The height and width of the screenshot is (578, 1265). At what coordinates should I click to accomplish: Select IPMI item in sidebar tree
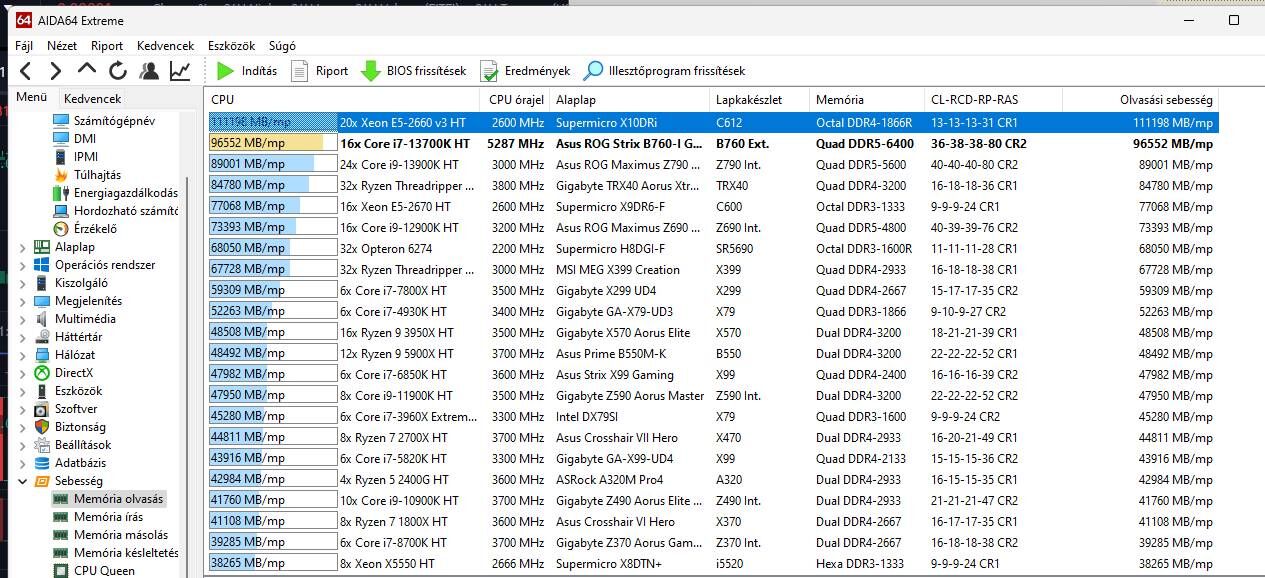tap(86, 157)
